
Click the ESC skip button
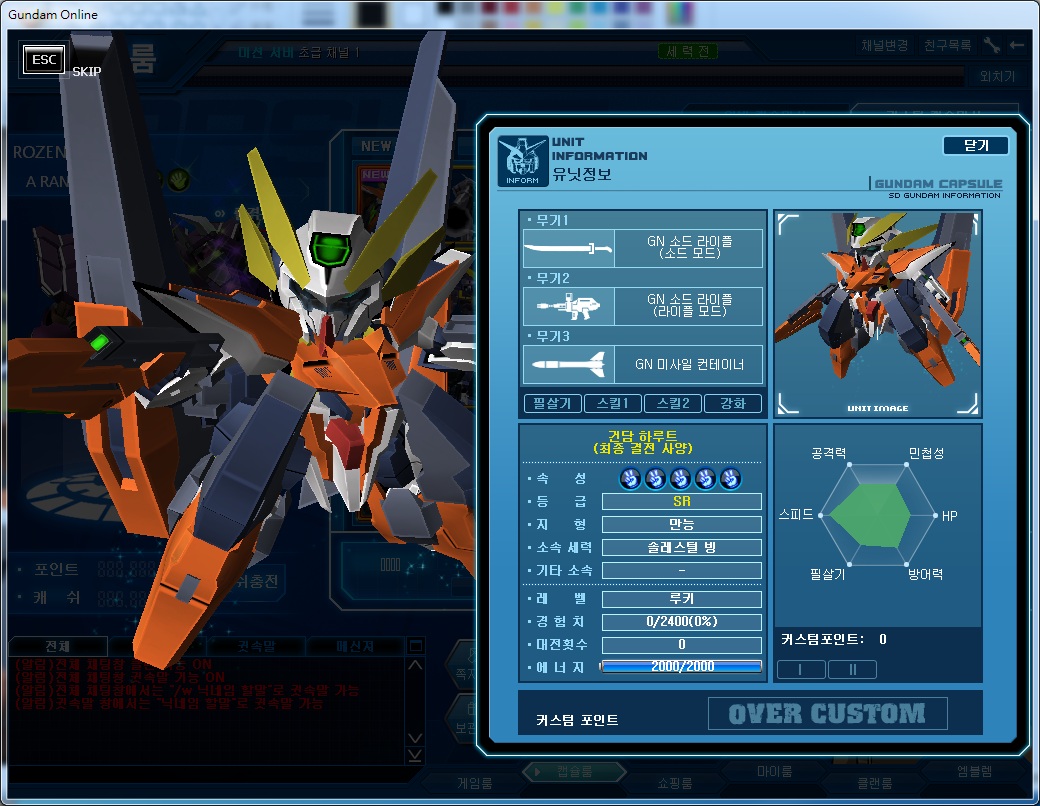[x=44, y=60]
